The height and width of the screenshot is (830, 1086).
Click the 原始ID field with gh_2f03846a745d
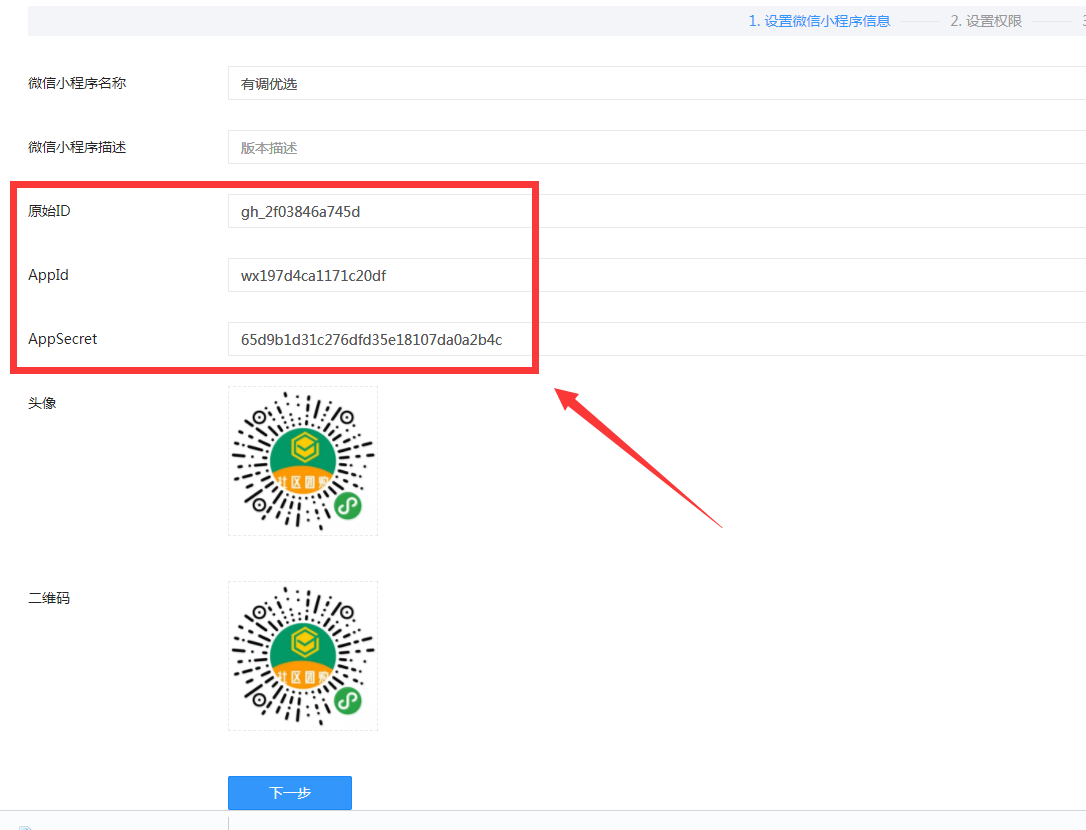(657, 211)
